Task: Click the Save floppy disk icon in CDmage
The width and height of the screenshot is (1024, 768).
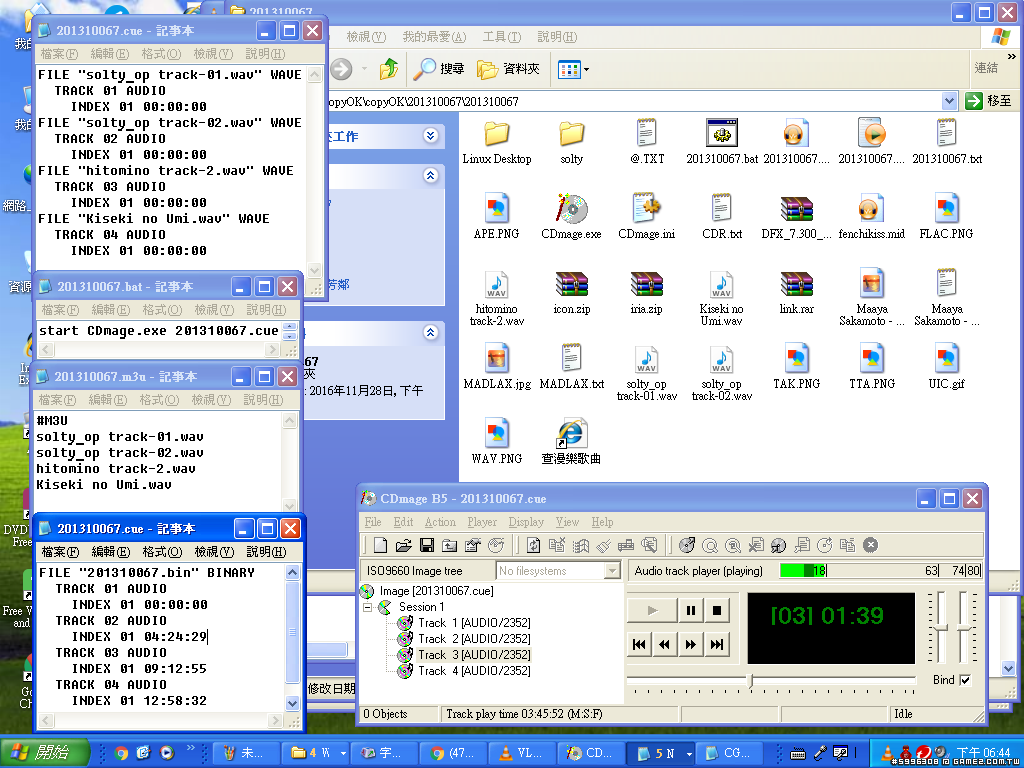Action: (427, 545)
